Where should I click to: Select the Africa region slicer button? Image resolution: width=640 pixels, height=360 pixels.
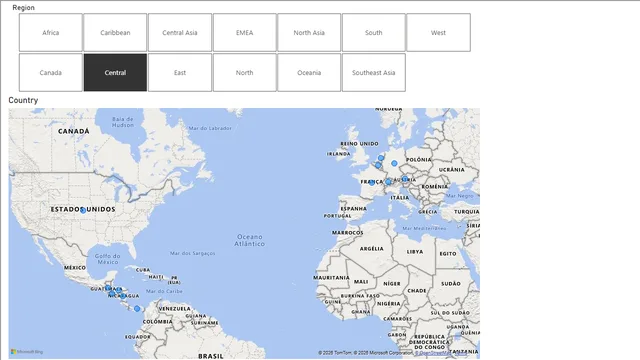point(51,33)
